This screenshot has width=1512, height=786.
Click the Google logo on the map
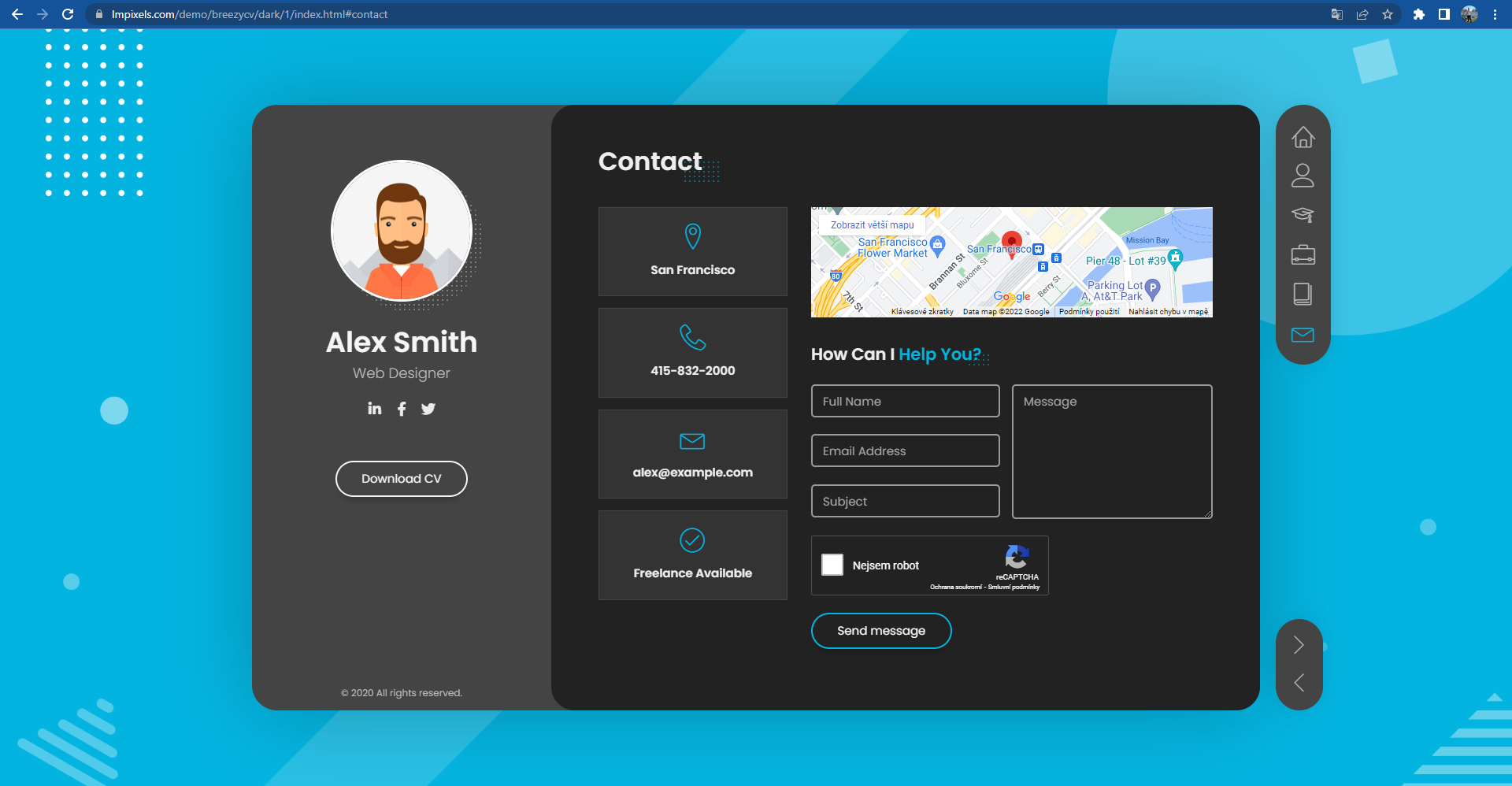(1012, 297)
